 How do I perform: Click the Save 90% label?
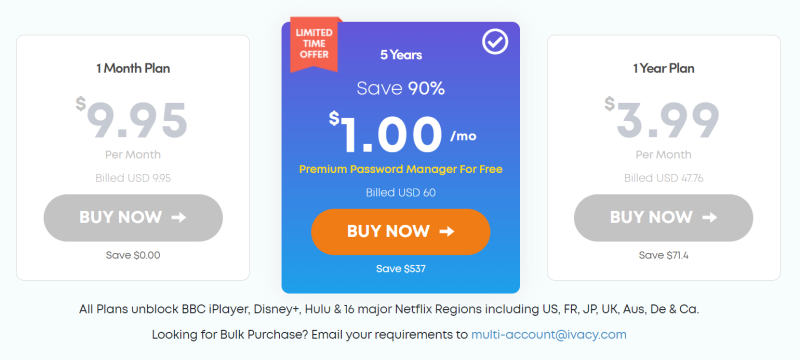coord(401,89)
